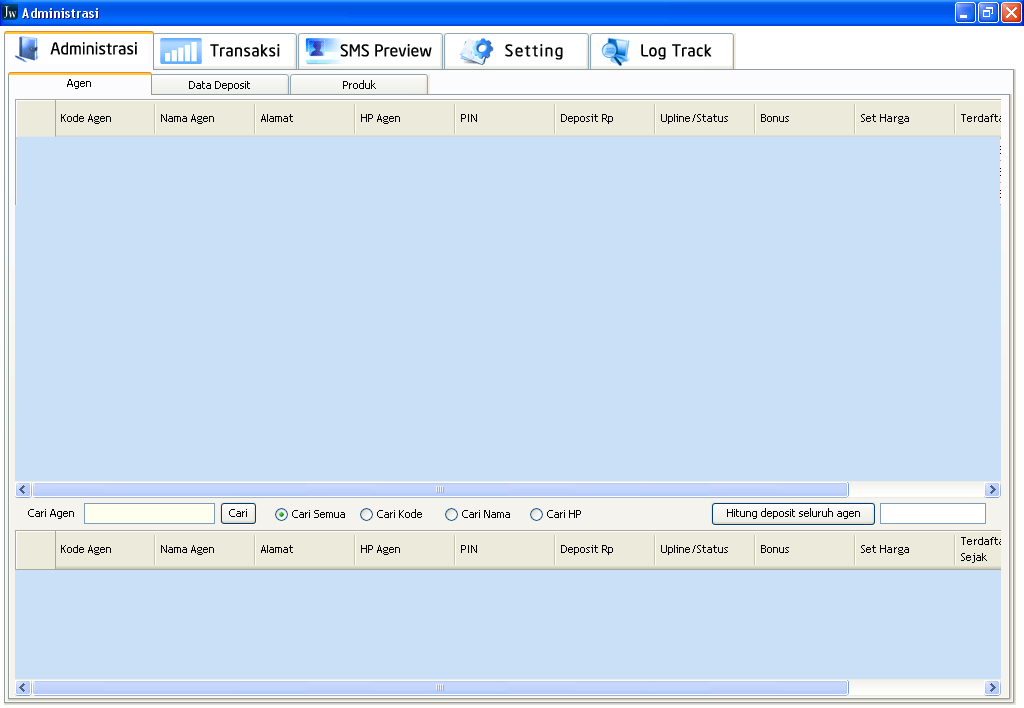Click upper table scroll left arrow

point(23,489)
